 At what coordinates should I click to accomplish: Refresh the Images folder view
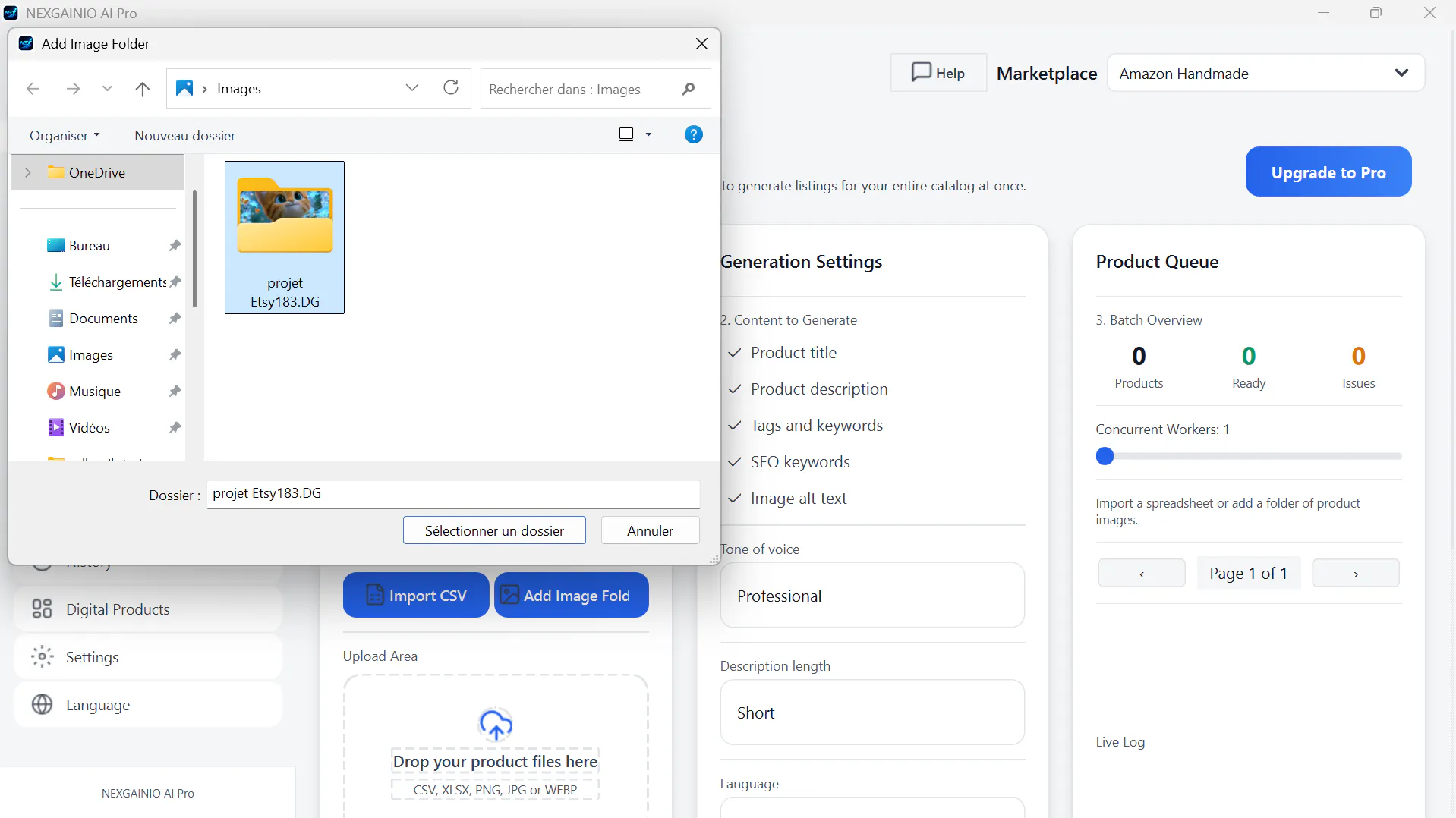(x=451, y=88)
